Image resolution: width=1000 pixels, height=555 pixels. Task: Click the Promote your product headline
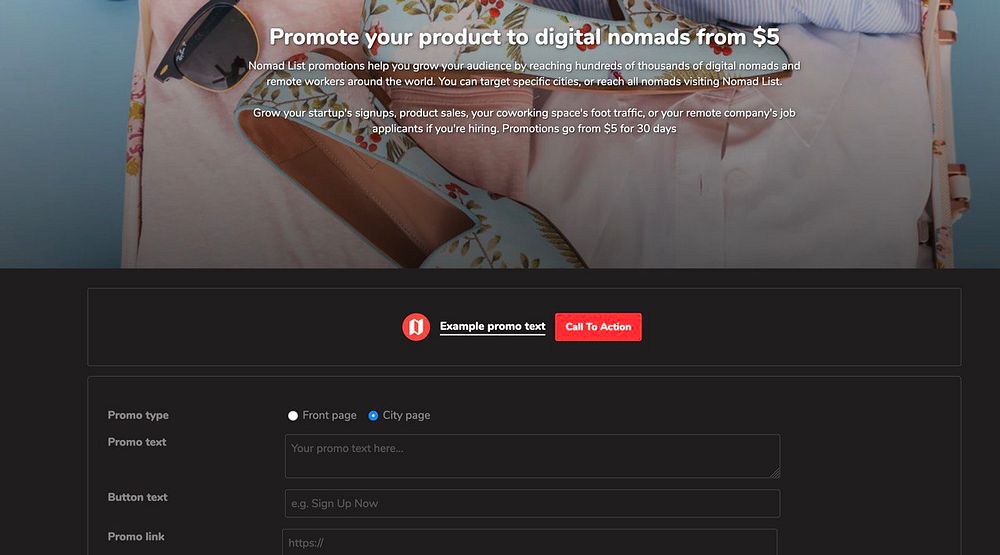point(524,36)
